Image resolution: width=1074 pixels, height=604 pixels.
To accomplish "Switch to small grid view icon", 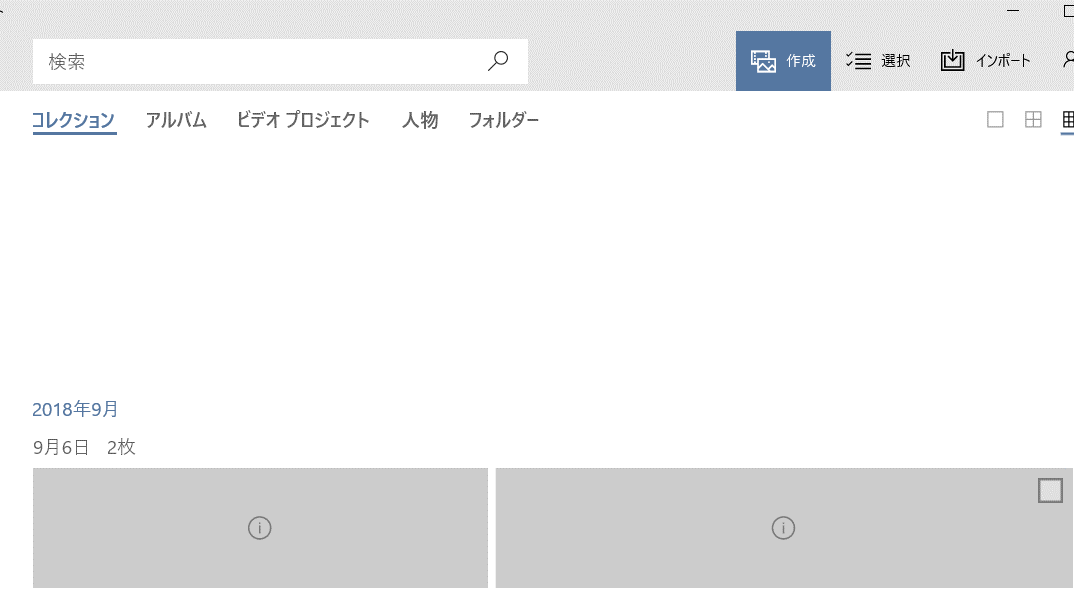I will [1068, 120].
